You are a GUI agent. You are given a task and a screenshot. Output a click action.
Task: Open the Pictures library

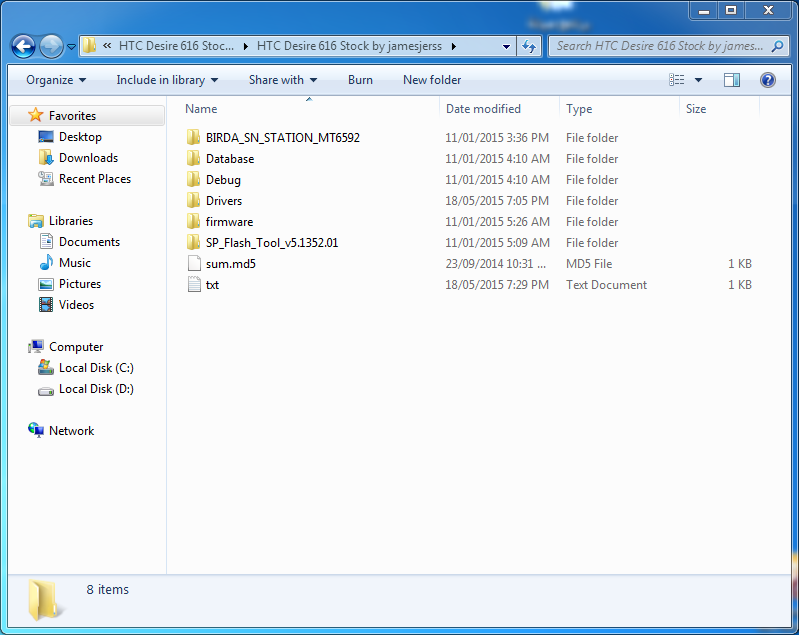tap(80, 284)
